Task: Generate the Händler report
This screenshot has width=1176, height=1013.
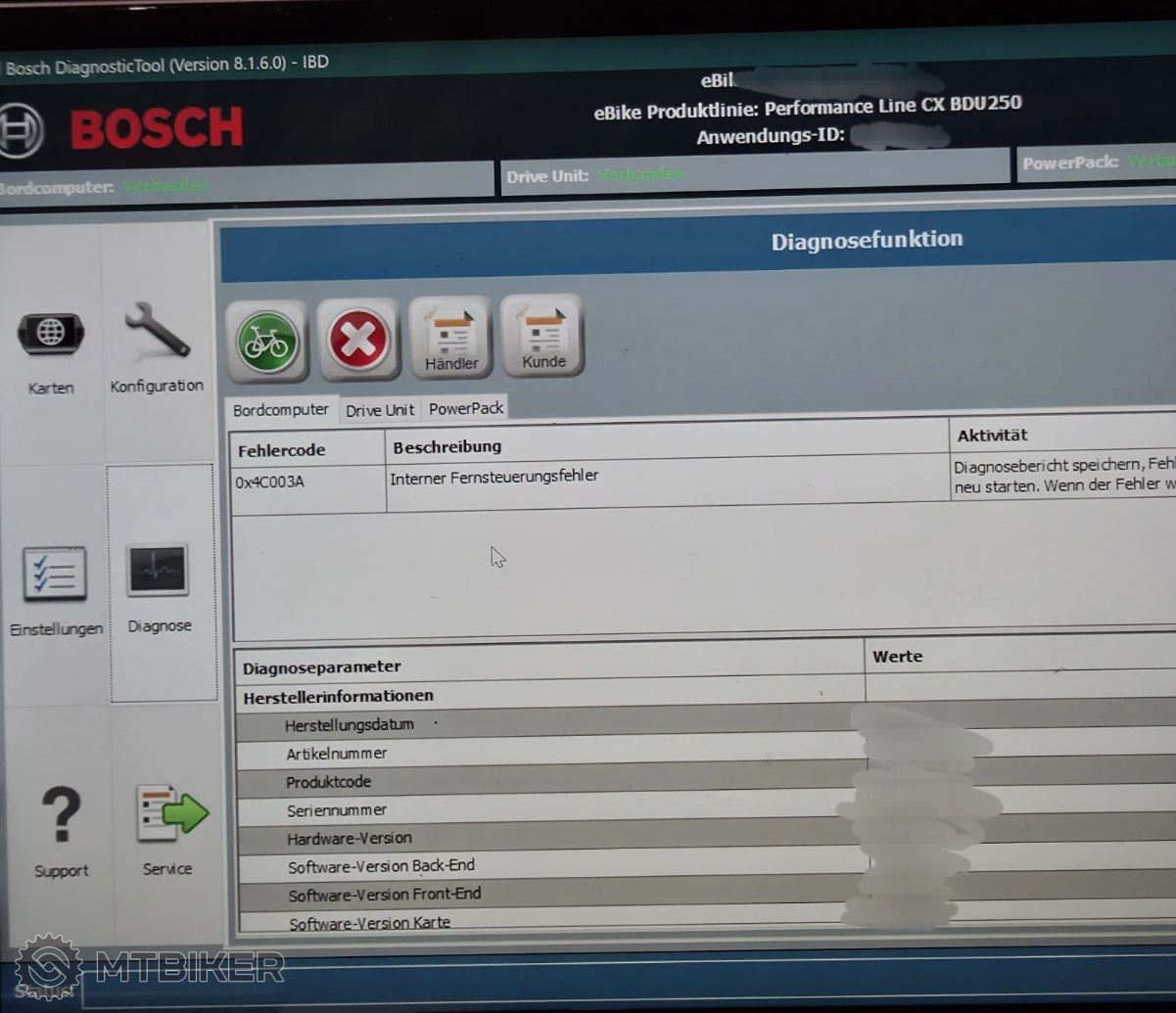Action: coord(450,340)
